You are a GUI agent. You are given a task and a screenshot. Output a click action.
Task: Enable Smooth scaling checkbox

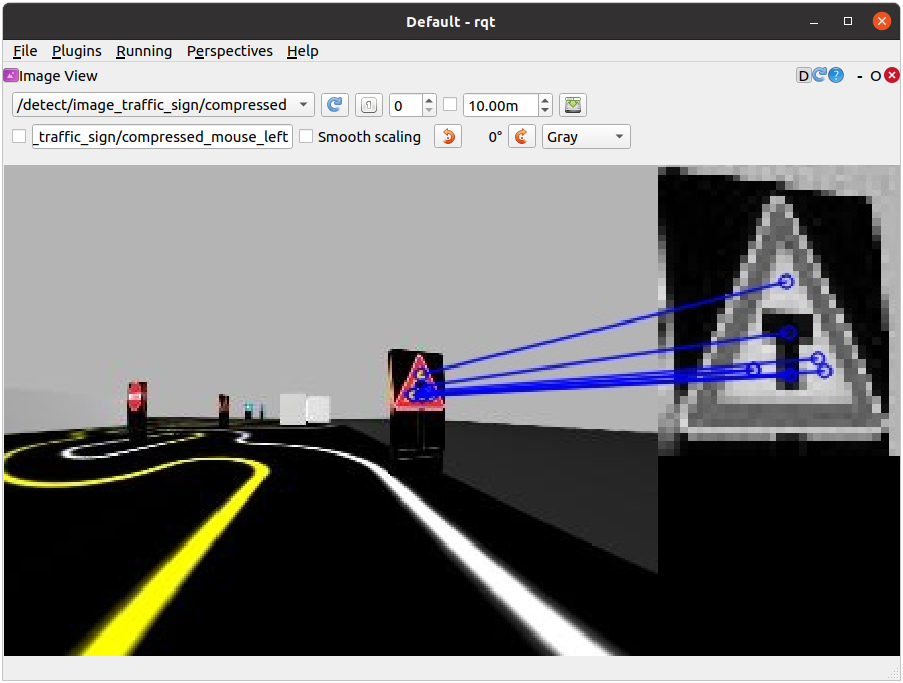[307, 137]
